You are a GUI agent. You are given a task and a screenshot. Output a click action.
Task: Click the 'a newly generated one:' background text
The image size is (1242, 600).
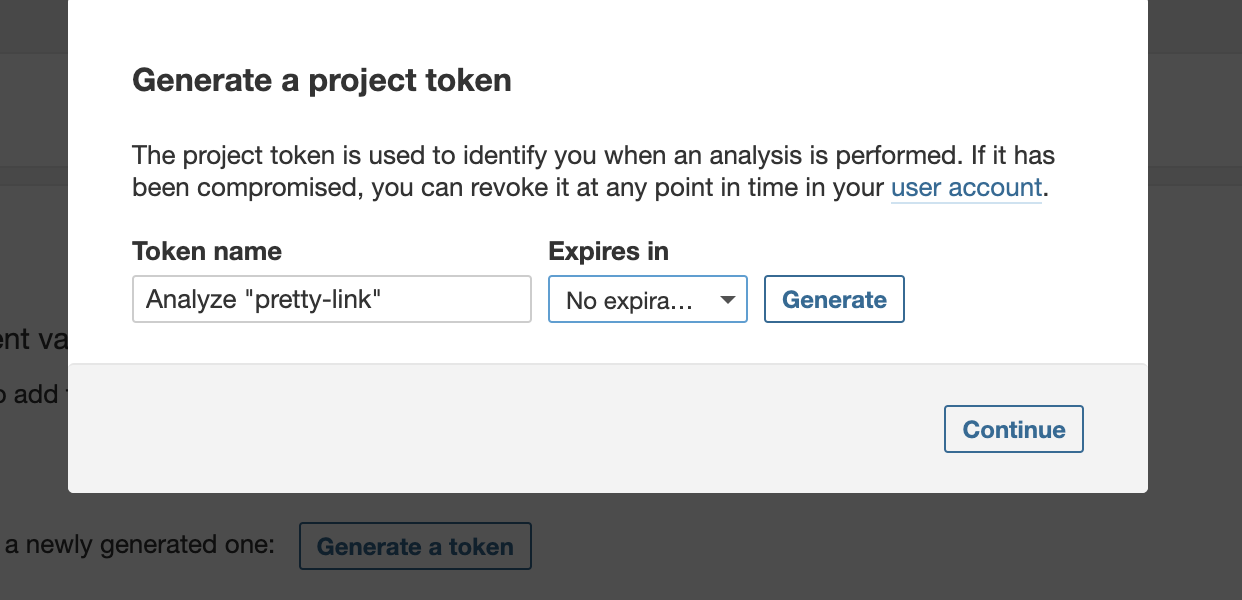(x=138, y=545)
